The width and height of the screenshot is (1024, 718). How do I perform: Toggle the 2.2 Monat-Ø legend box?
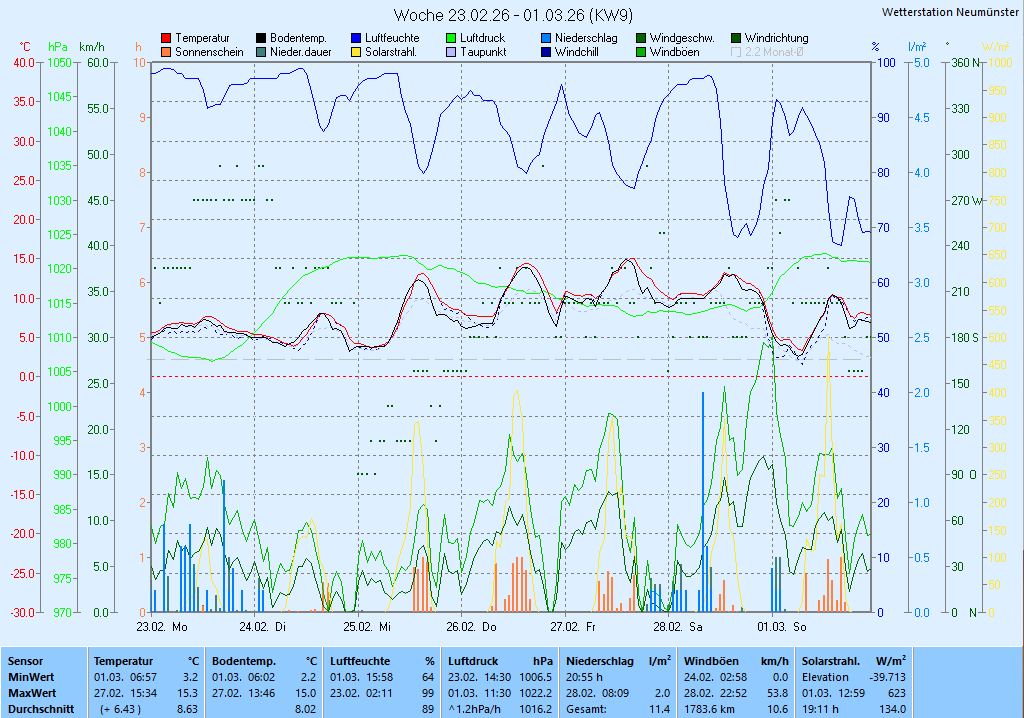737,52
